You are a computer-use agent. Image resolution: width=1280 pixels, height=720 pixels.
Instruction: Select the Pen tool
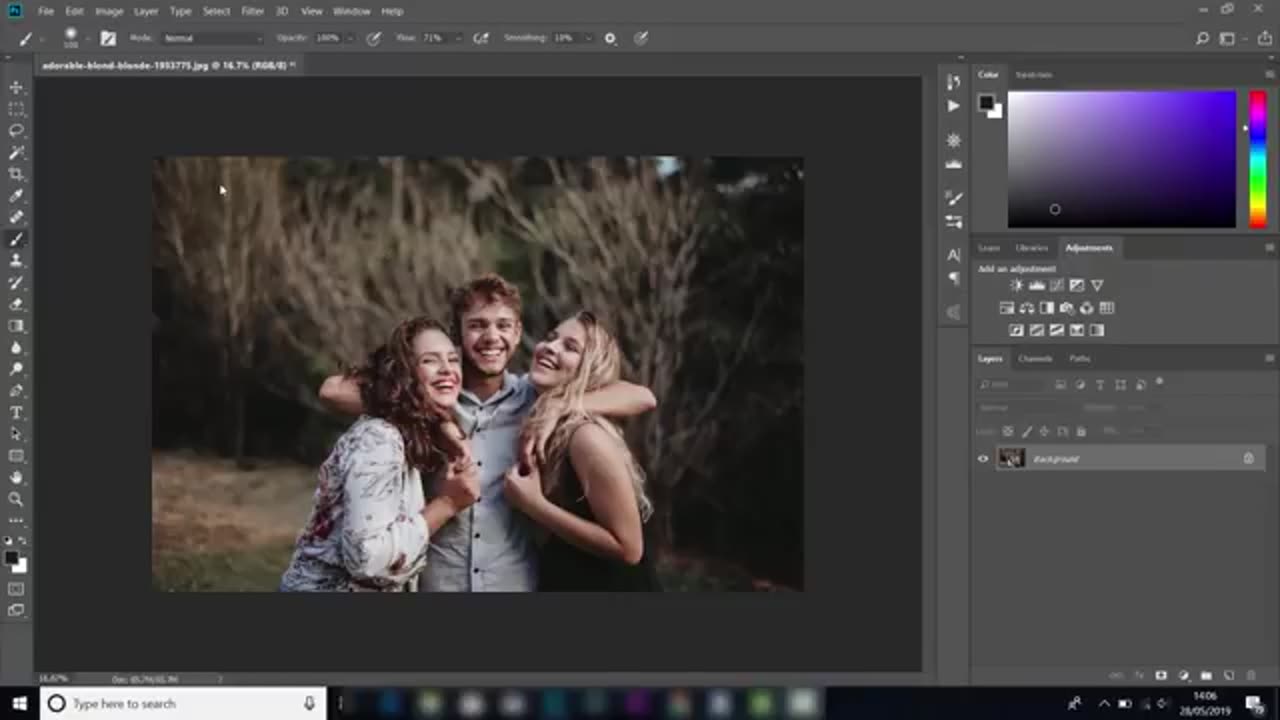(x=16, y=391)
